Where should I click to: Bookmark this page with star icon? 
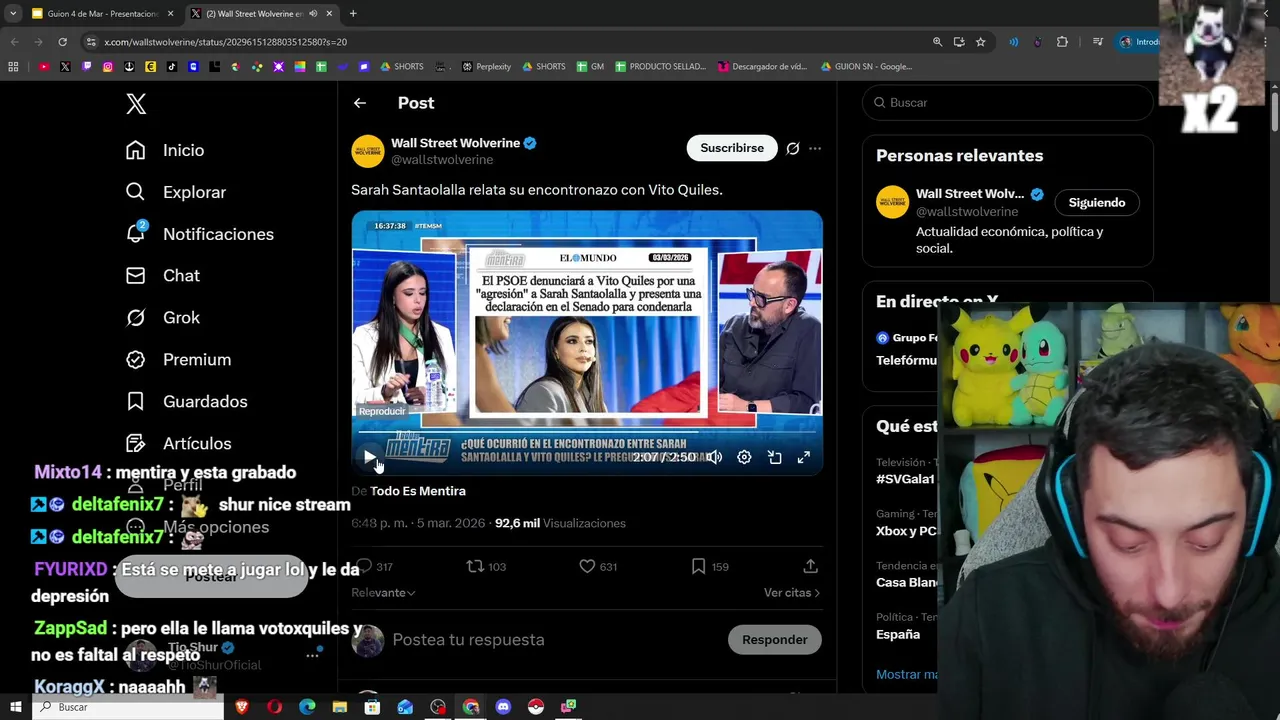click(x=981, y=42)
